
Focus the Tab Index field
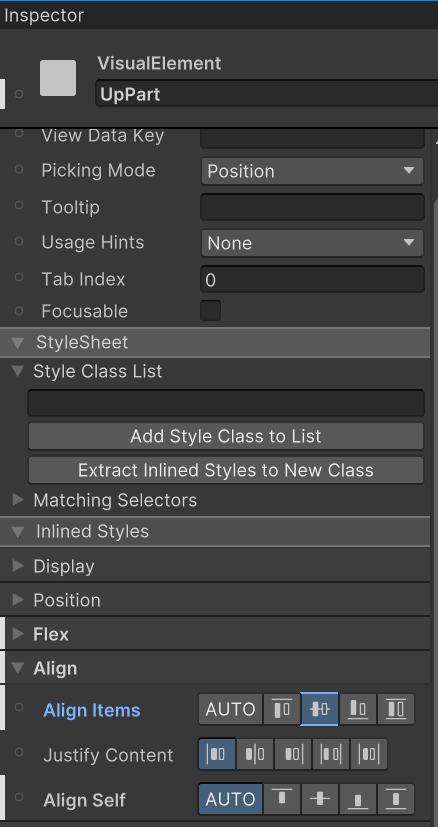[312, 279]
